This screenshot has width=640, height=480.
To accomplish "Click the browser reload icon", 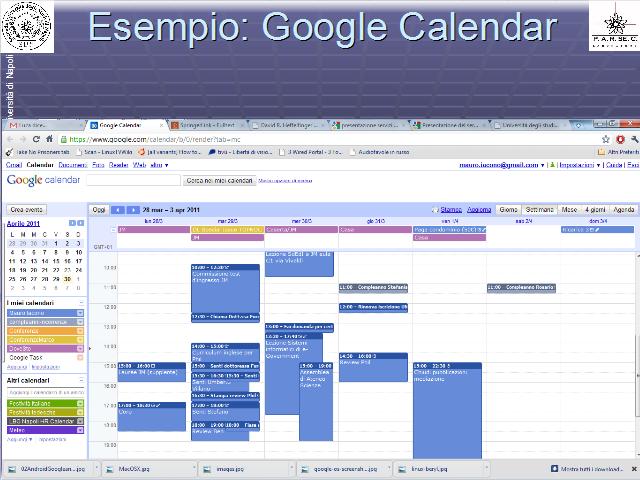I will coord(36,139).
